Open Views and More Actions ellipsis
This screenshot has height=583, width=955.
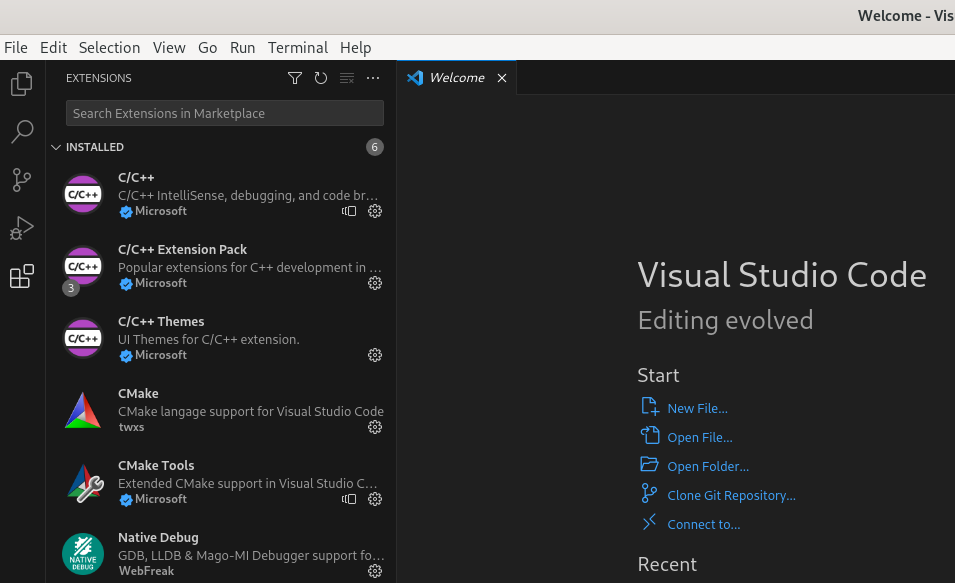click(x=373, y=78)
